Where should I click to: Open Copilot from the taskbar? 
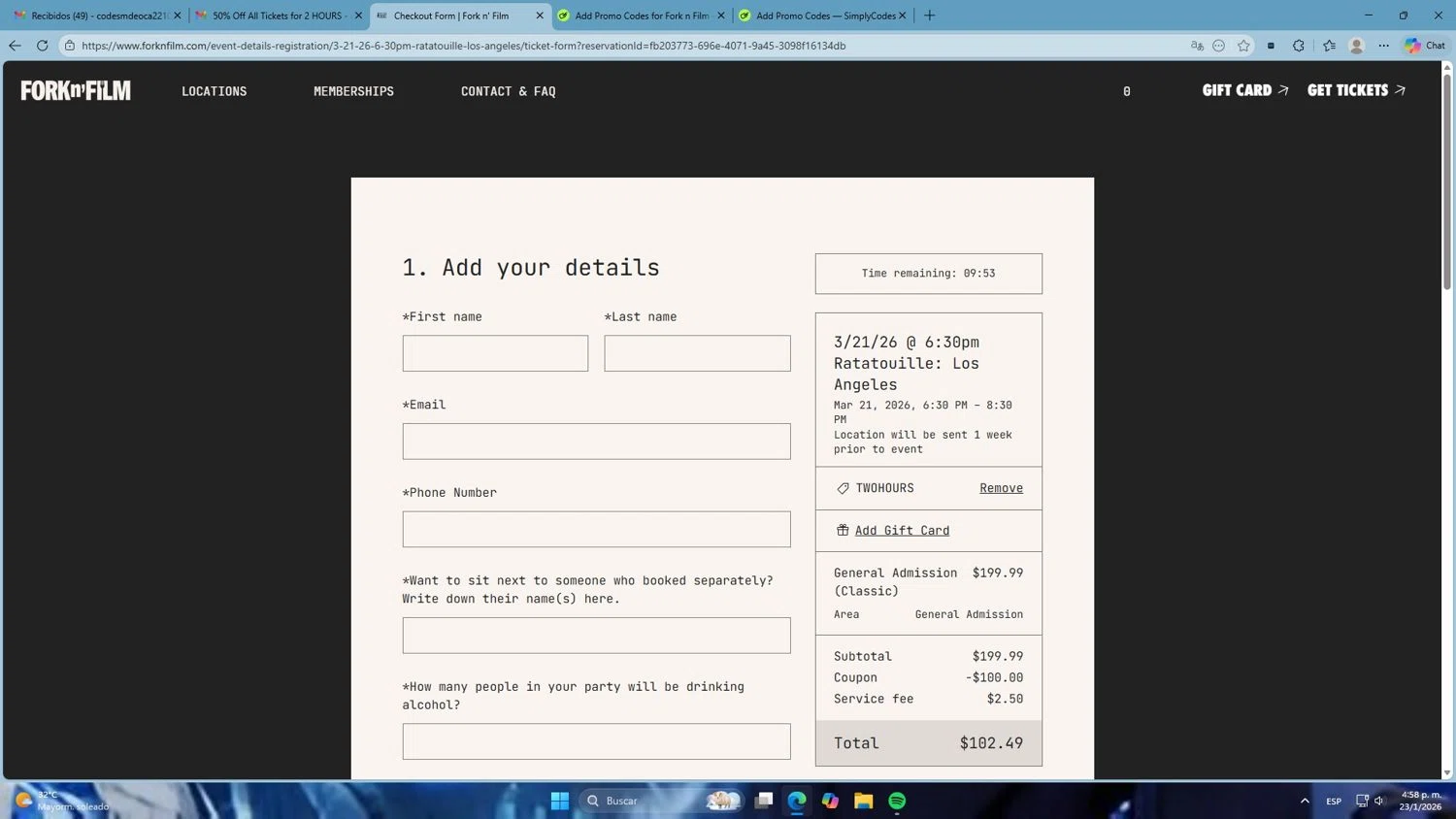coord(830,801)
